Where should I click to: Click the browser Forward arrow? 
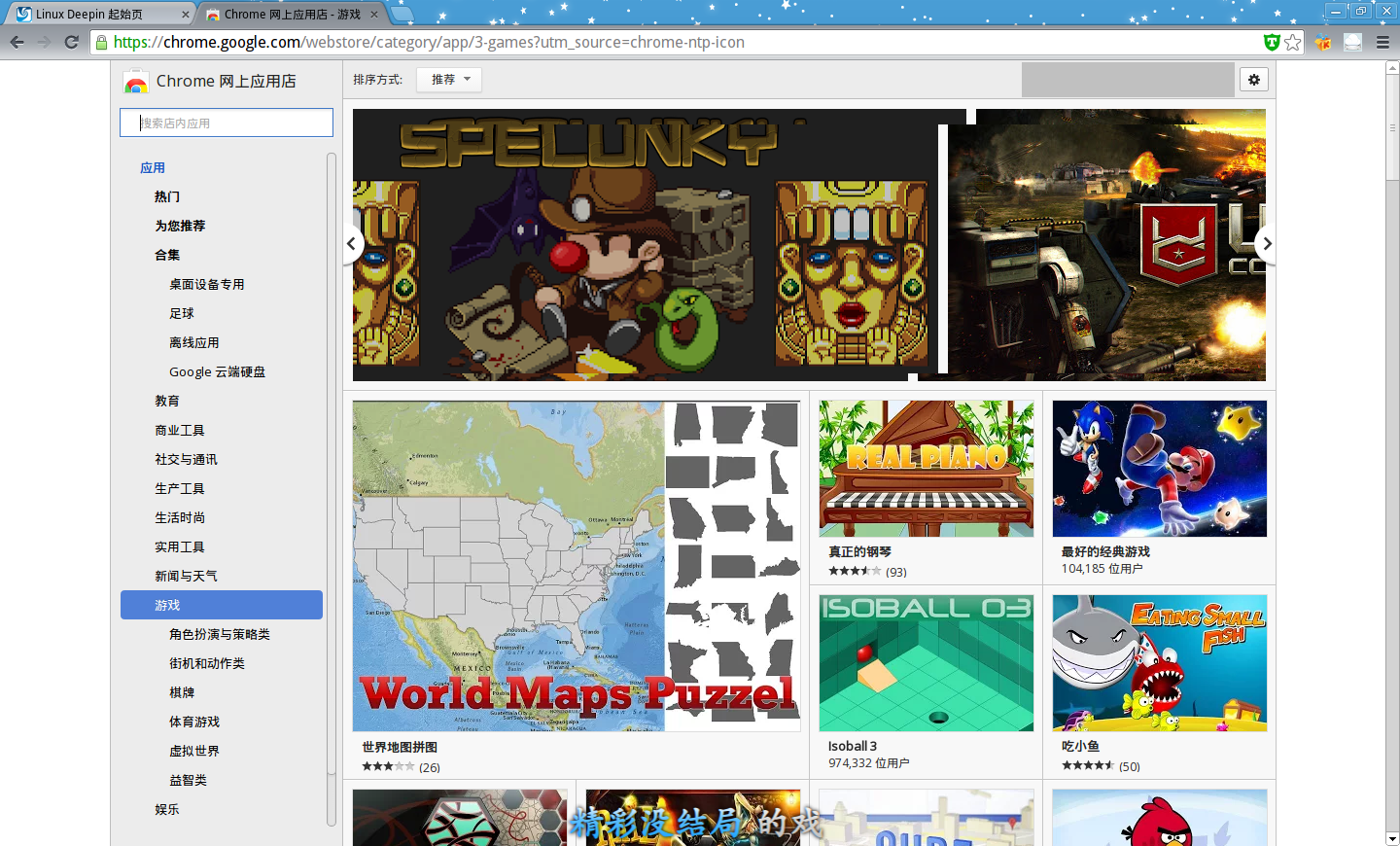[44, 42]
